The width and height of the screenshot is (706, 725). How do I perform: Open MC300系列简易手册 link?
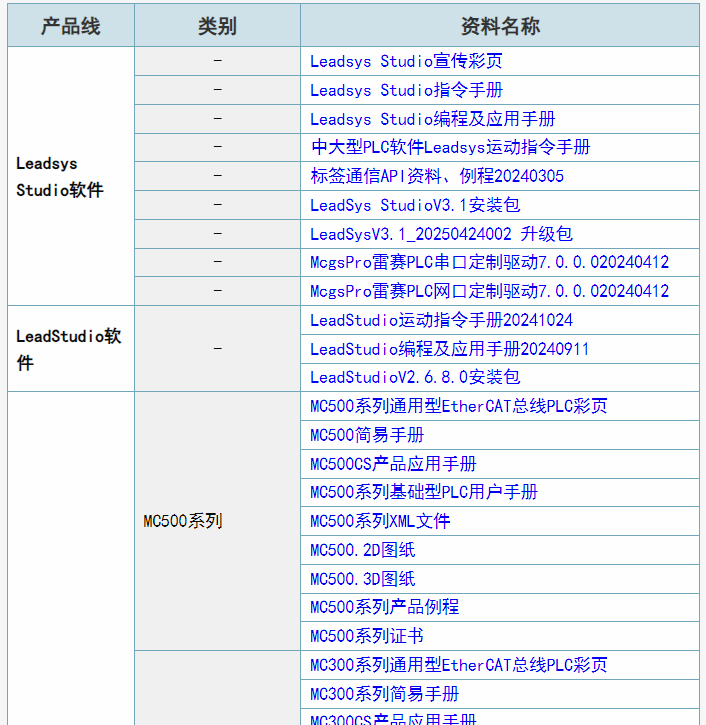click(384, 694)
